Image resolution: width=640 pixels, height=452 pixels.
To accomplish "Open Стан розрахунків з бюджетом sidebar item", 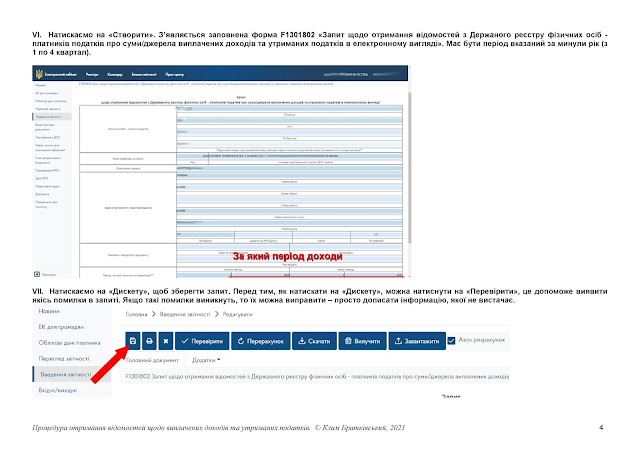I will [48, 160].
